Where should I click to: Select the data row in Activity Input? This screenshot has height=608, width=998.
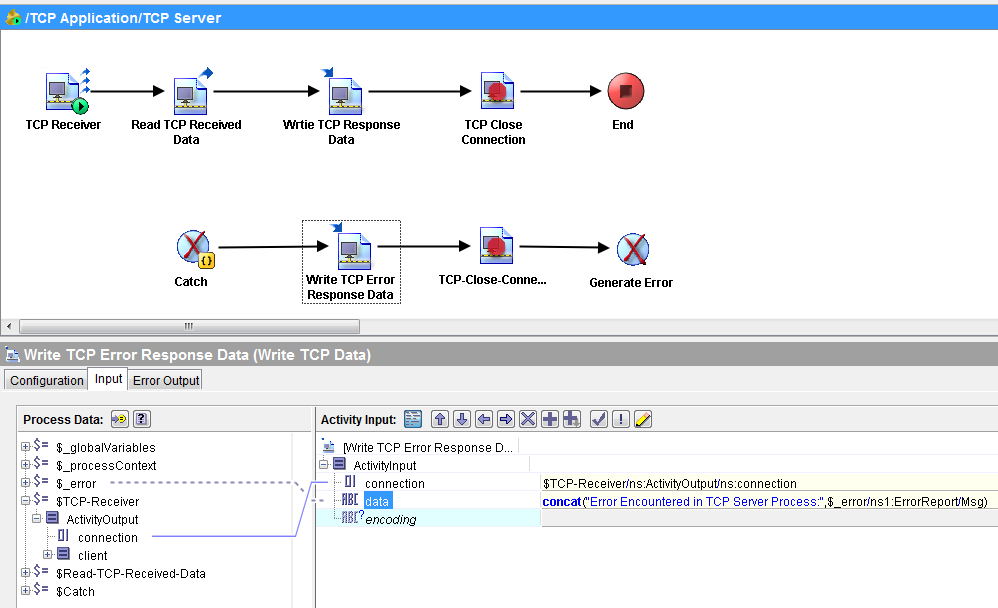click(377, 501)
